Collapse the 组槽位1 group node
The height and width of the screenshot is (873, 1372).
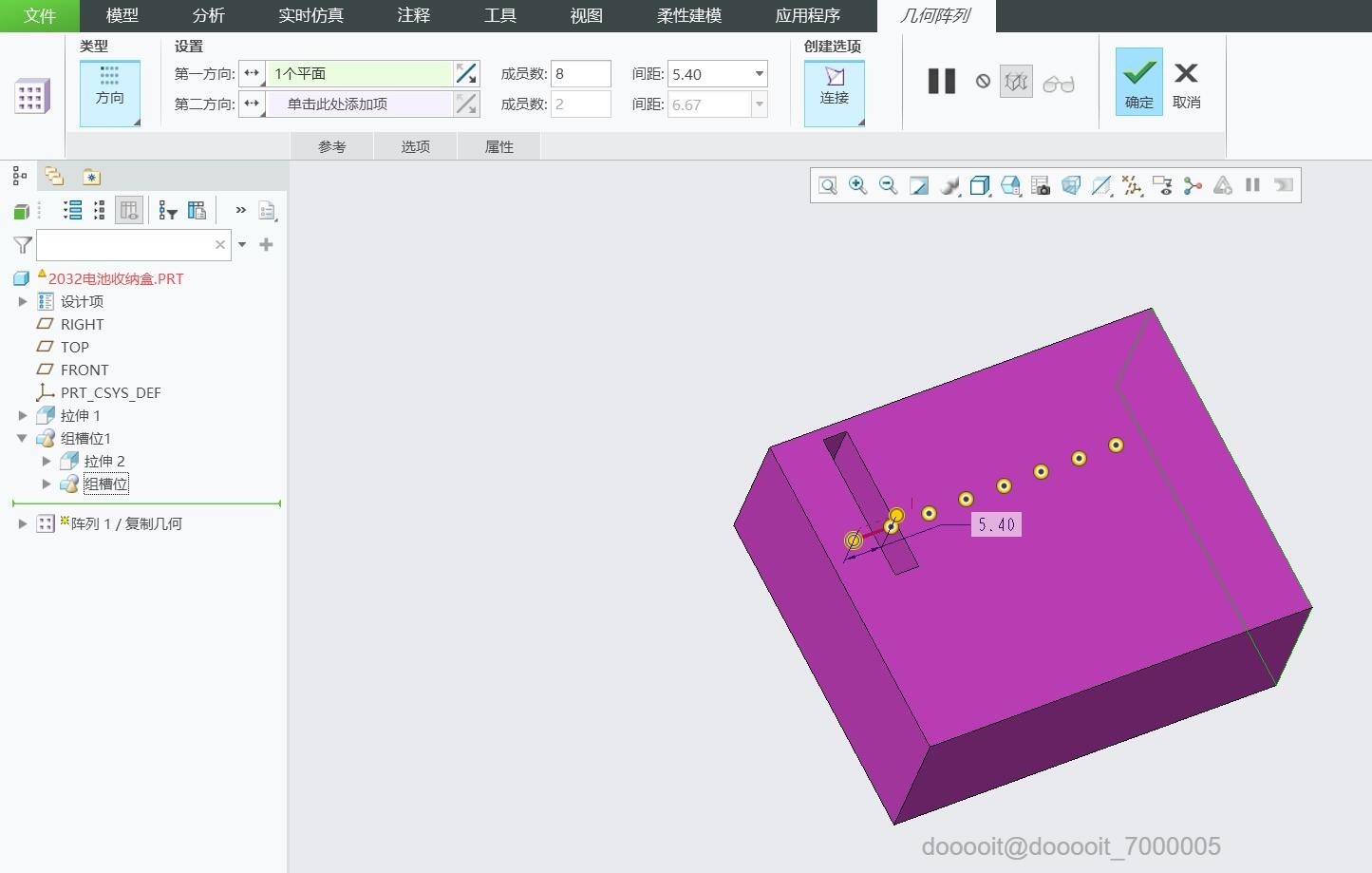click(x=23, y=438)
